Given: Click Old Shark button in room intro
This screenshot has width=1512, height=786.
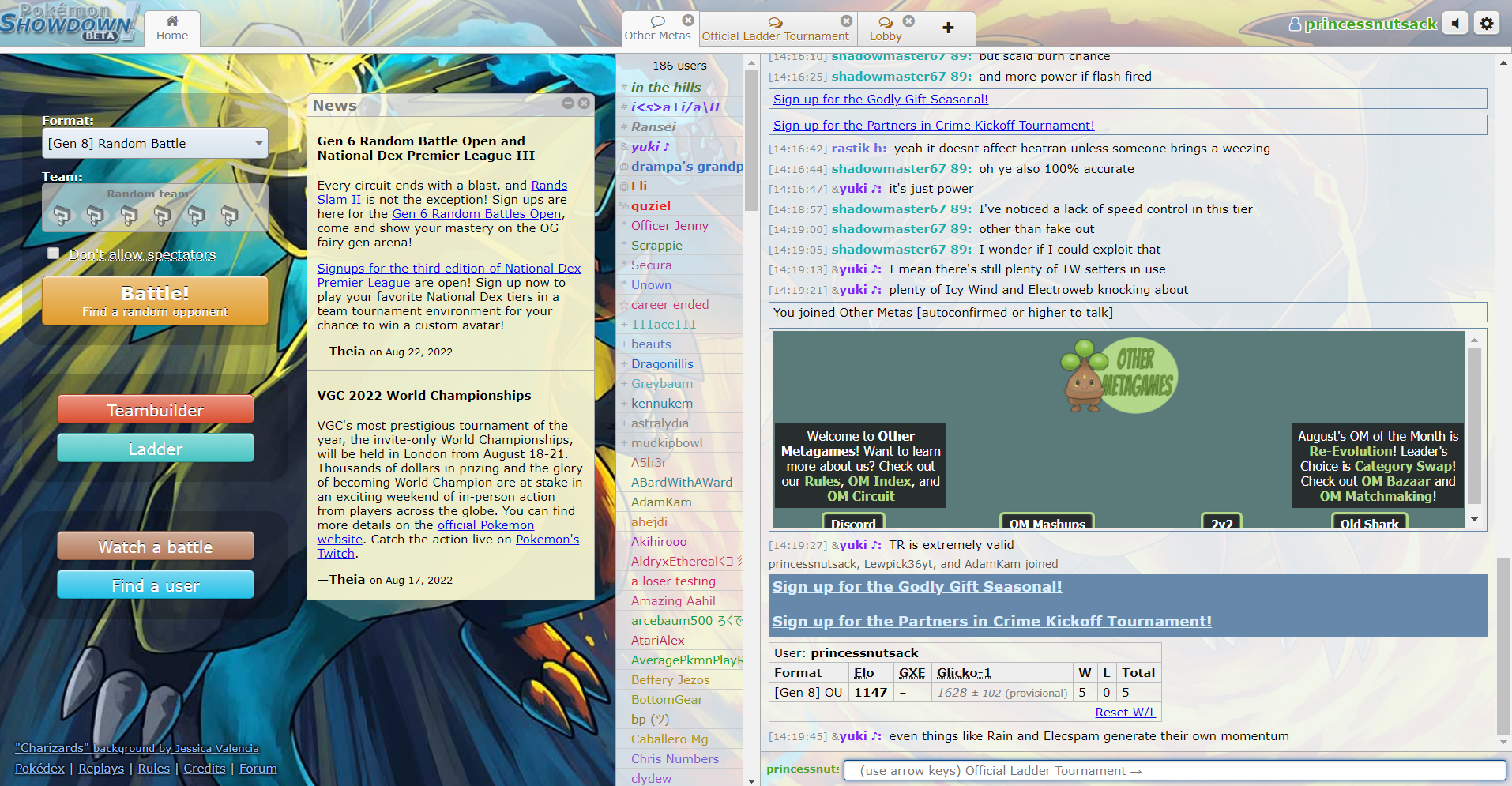Looking at the screenshot, I should click(x=1369, y=522).
